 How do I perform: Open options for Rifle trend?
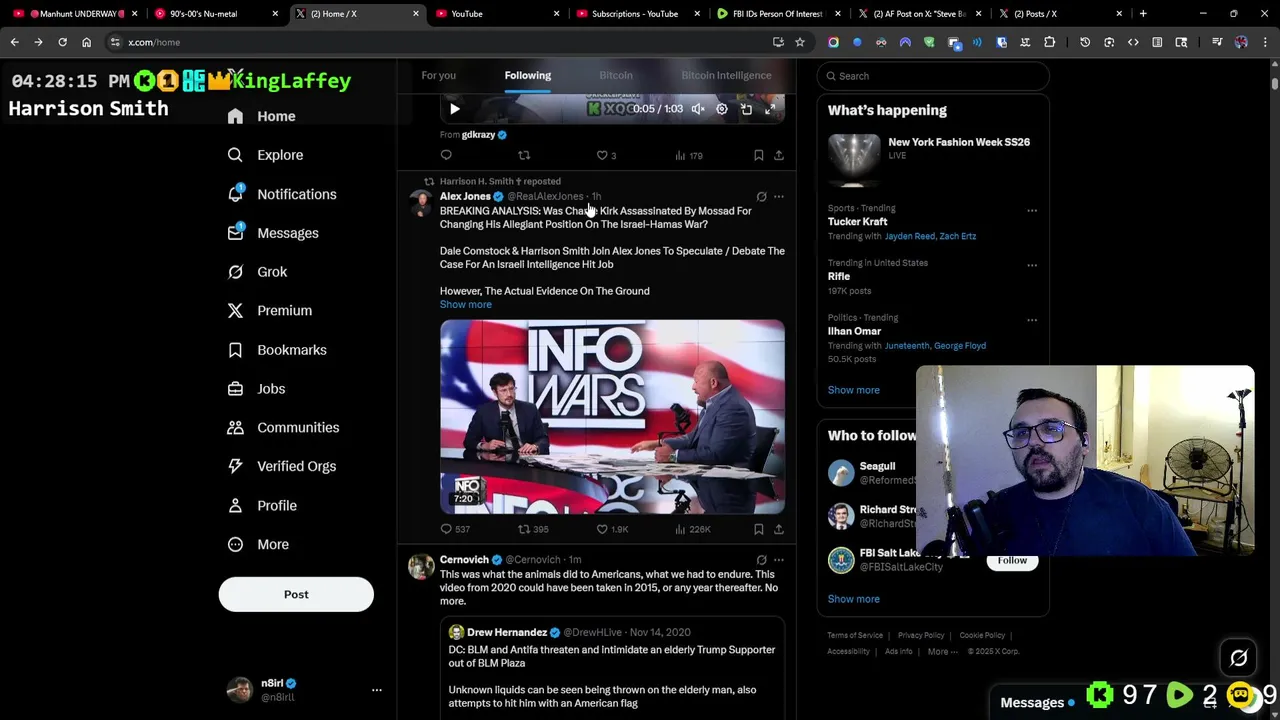click(1032, 266)
